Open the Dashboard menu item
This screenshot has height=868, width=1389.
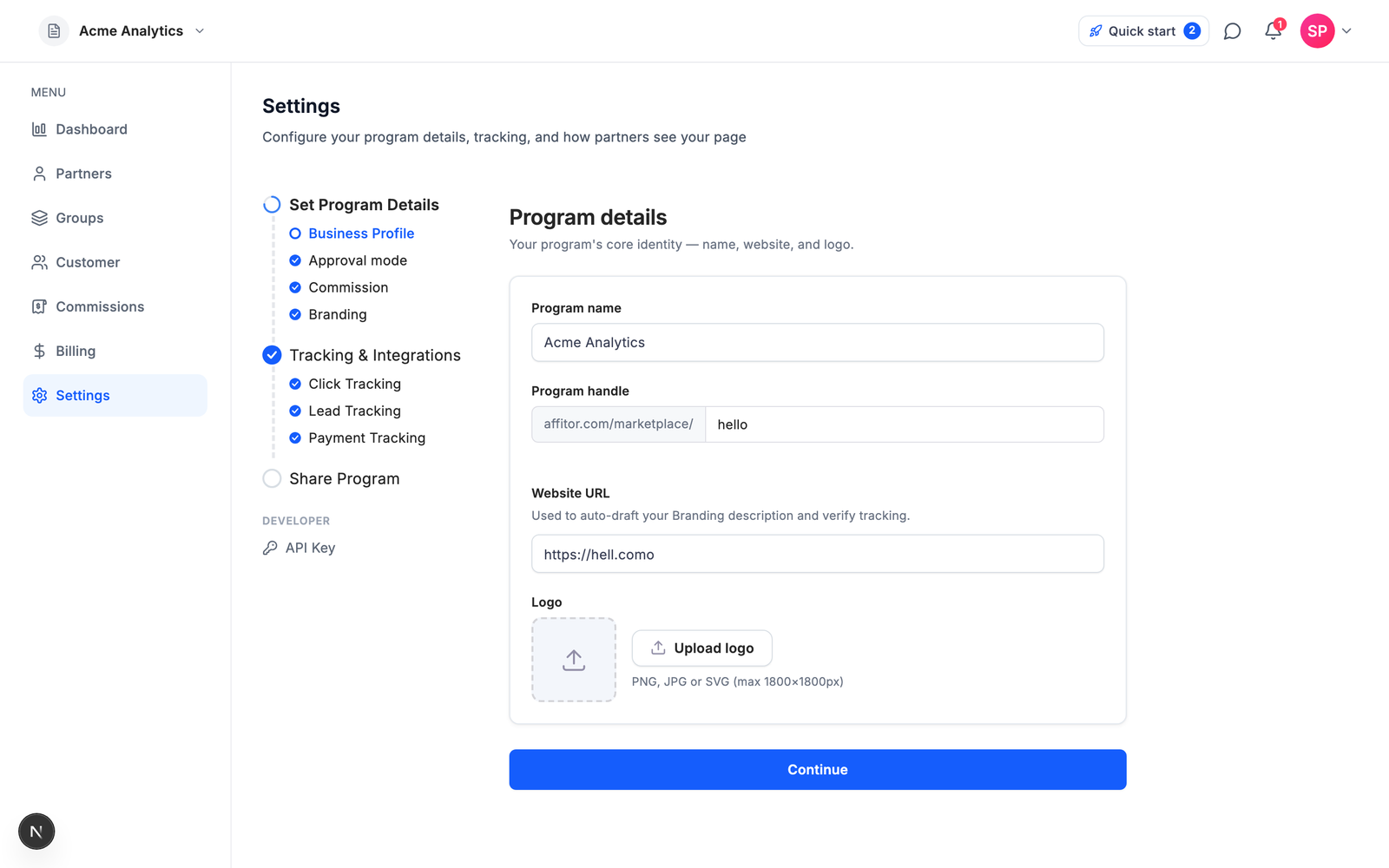coord(115,129)
